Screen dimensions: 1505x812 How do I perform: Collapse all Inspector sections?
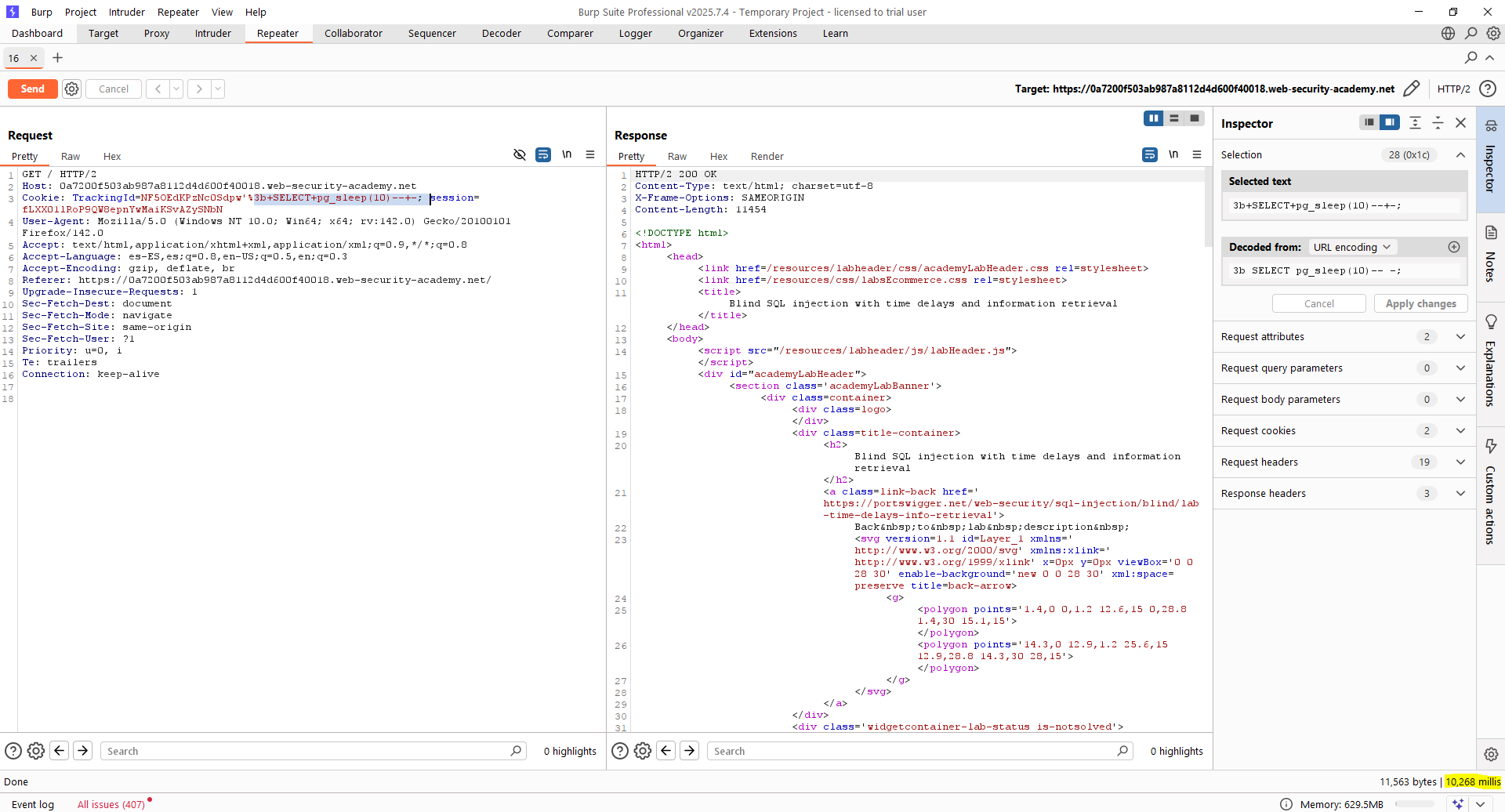pyautogui.click(x=1438, y=122)
